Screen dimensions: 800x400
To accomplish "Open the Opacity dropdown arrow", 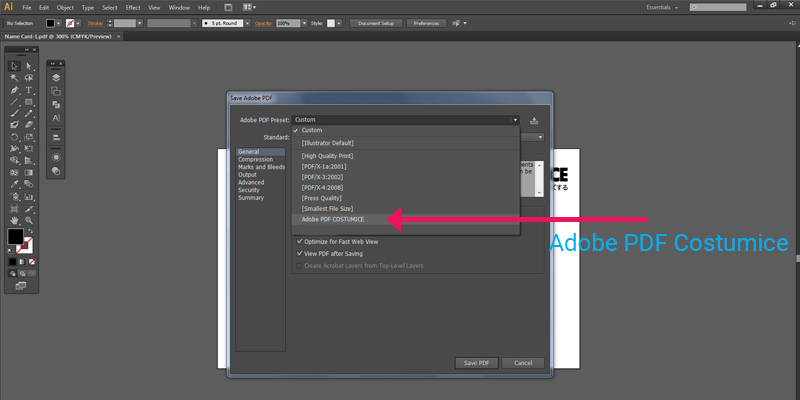I will [305, 23].
